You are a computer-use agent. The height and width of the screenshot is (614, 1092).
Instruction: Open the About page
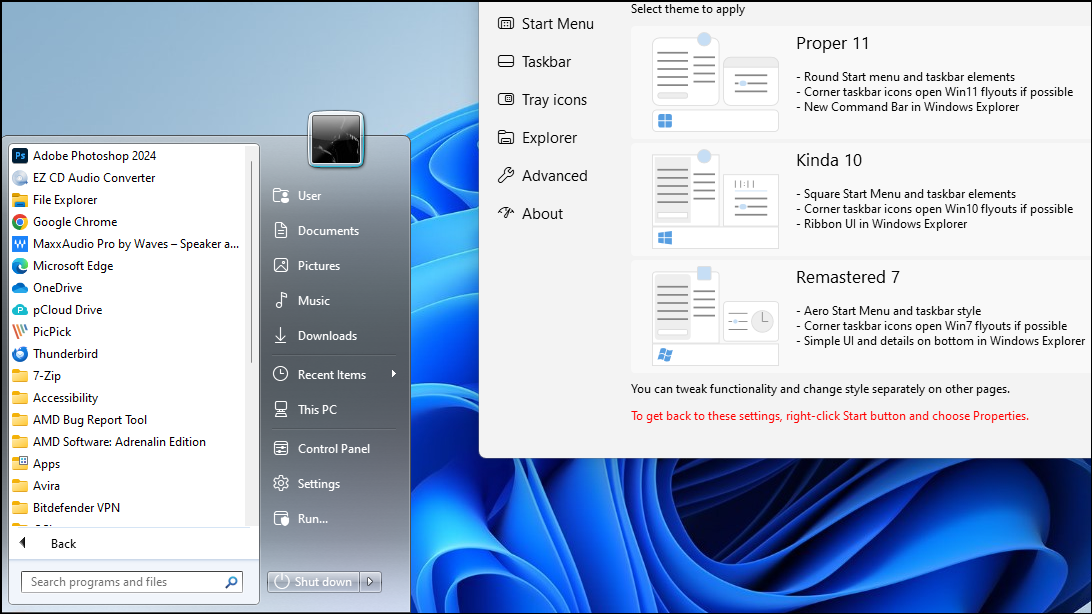coord(531,214)
